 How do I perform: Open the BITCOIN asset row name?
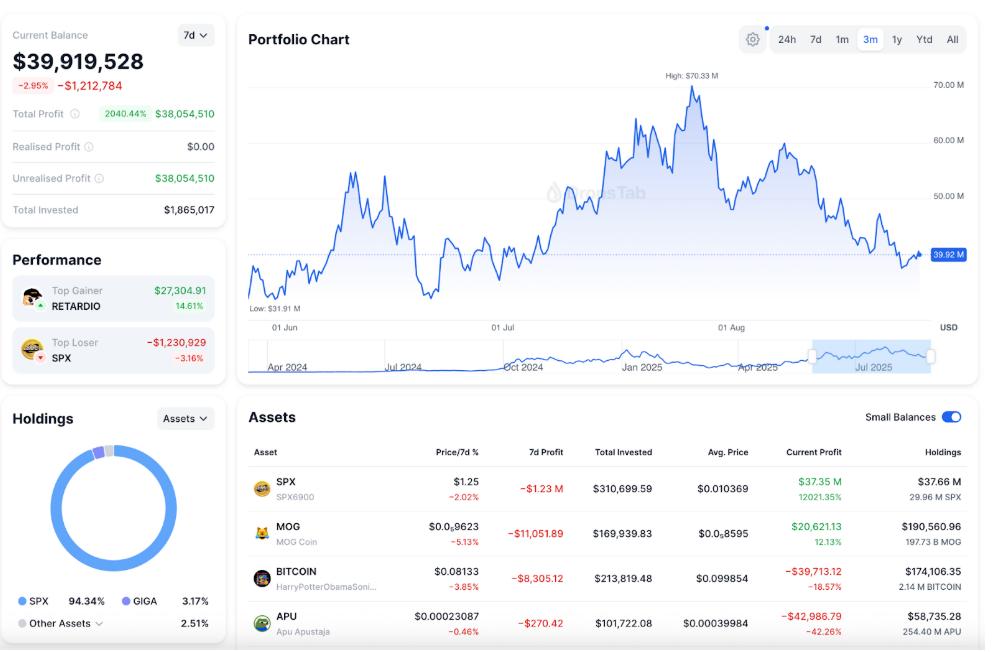tap(296, 572)
